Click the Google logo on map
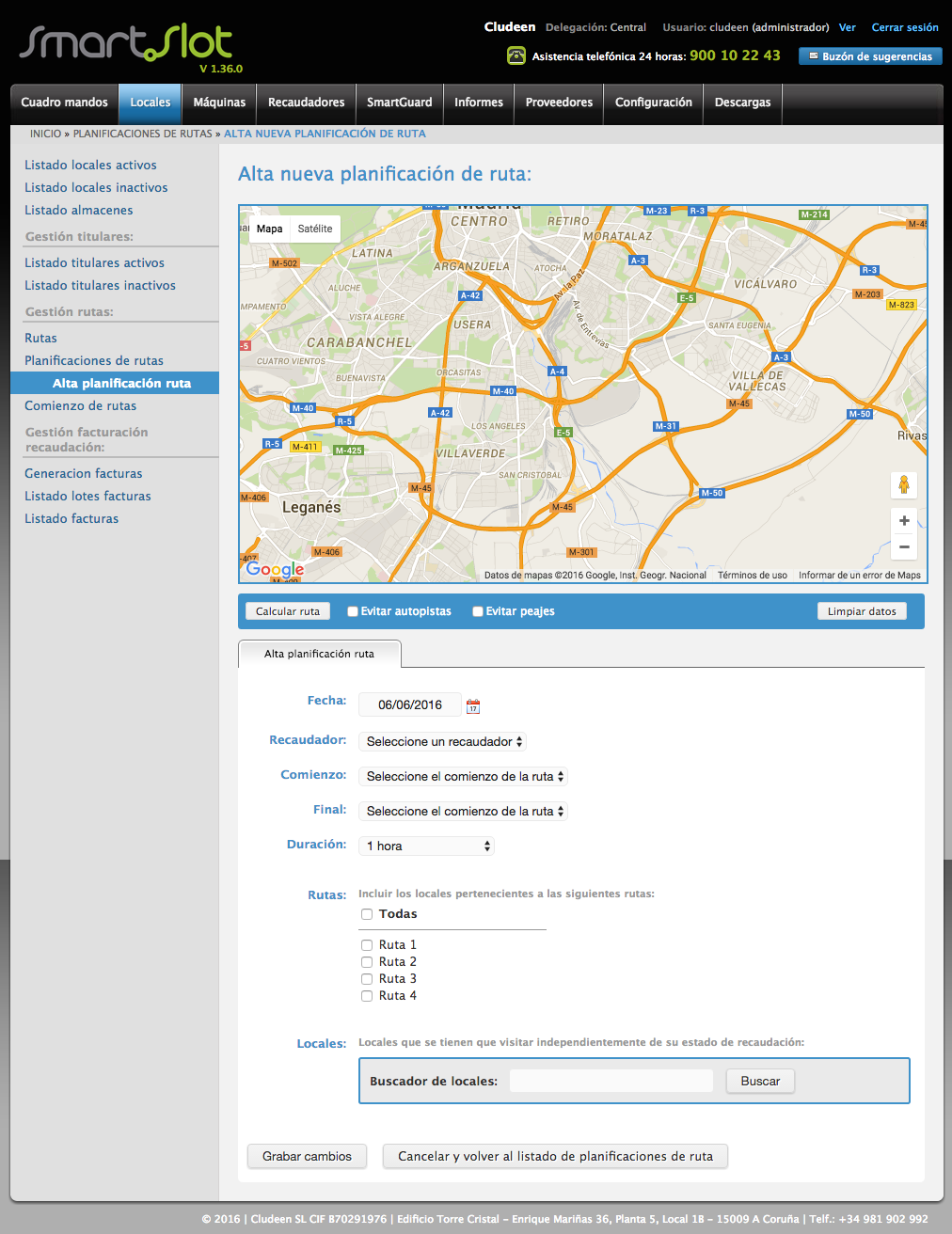 275,569
